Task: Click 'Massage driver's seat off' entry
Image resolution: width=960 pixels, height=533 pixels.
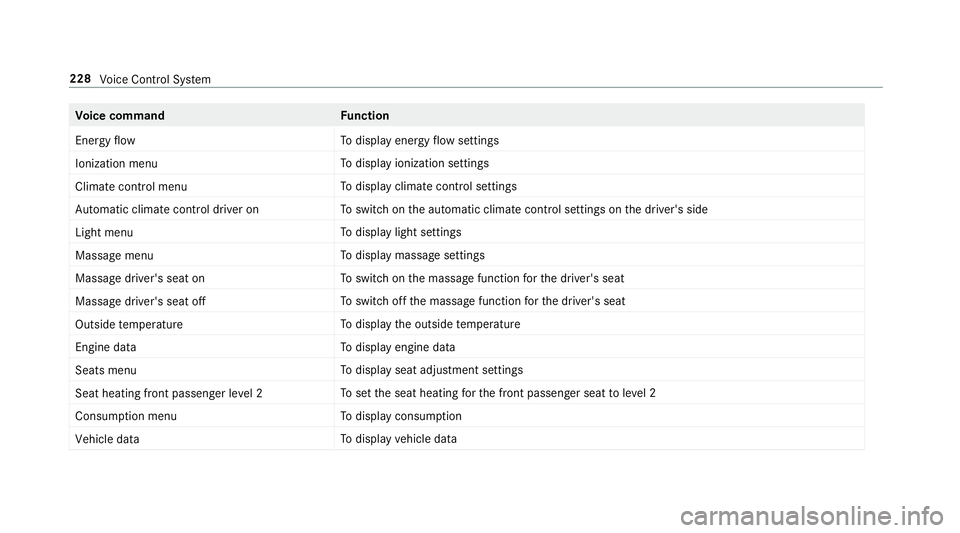Action: coord(140,301)
